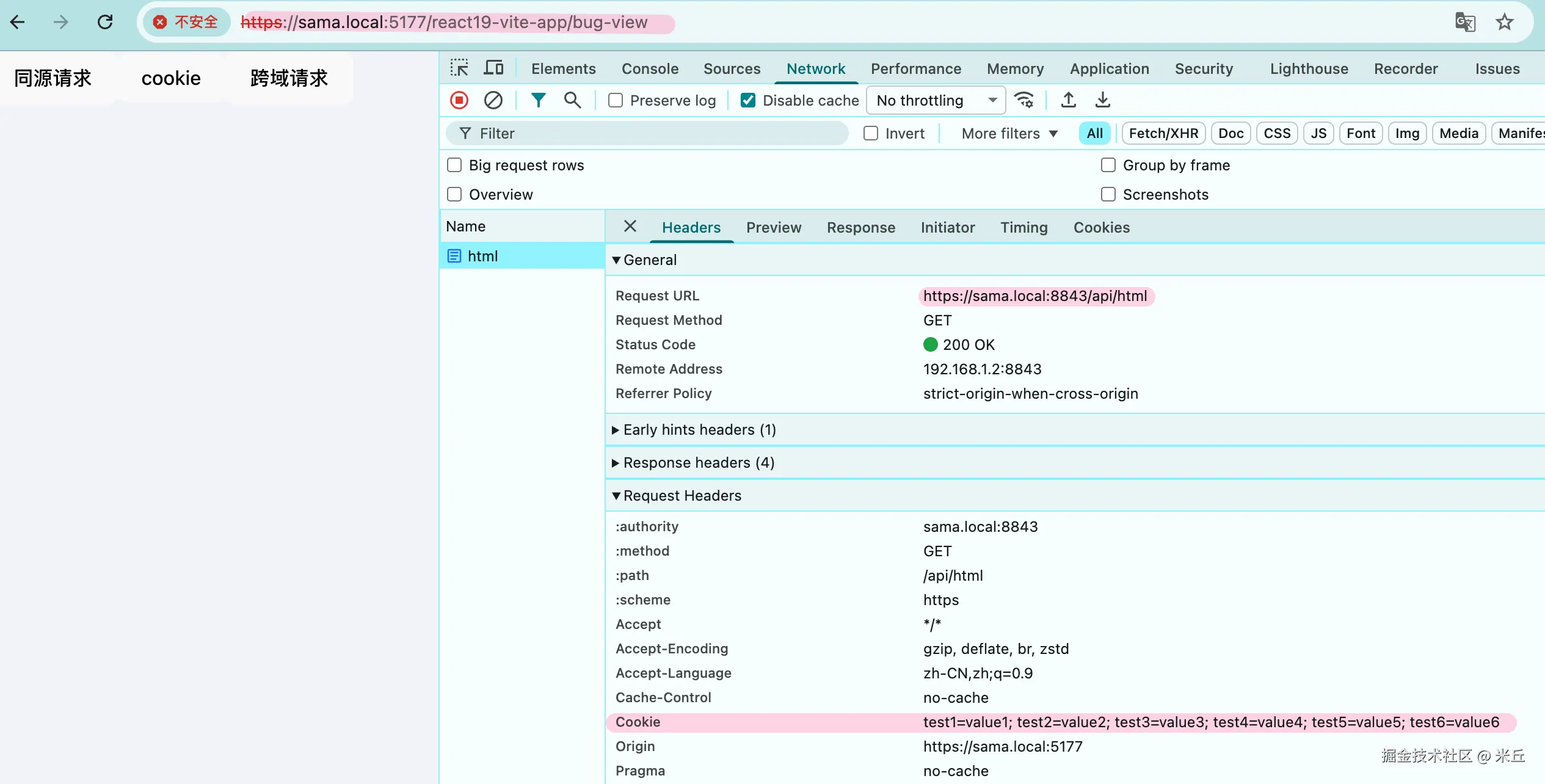The height and width of the screenshot is (784, 1545).
Task: Filter requests by Img type
Action: coord(1407,133)
